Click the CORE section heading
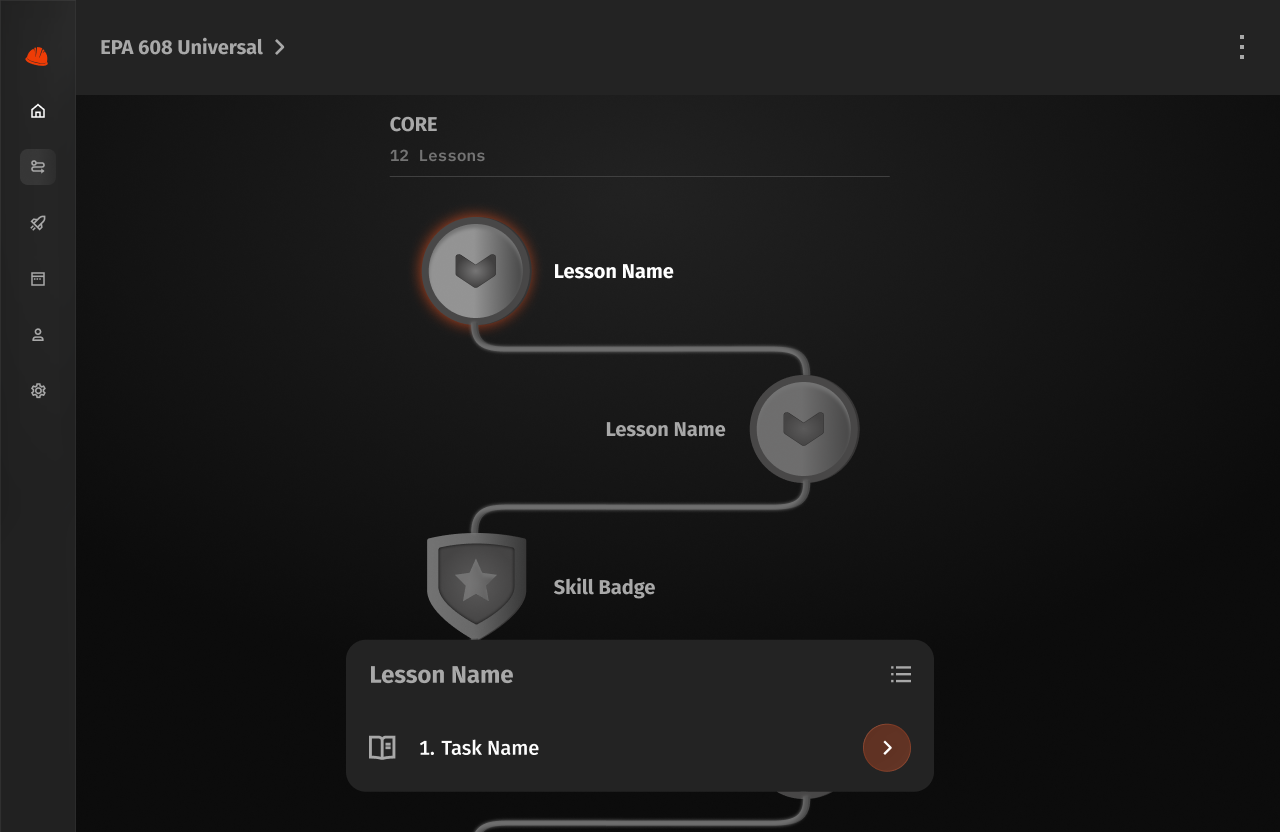The image size is (1280, 832). click(x=413, y=124)
